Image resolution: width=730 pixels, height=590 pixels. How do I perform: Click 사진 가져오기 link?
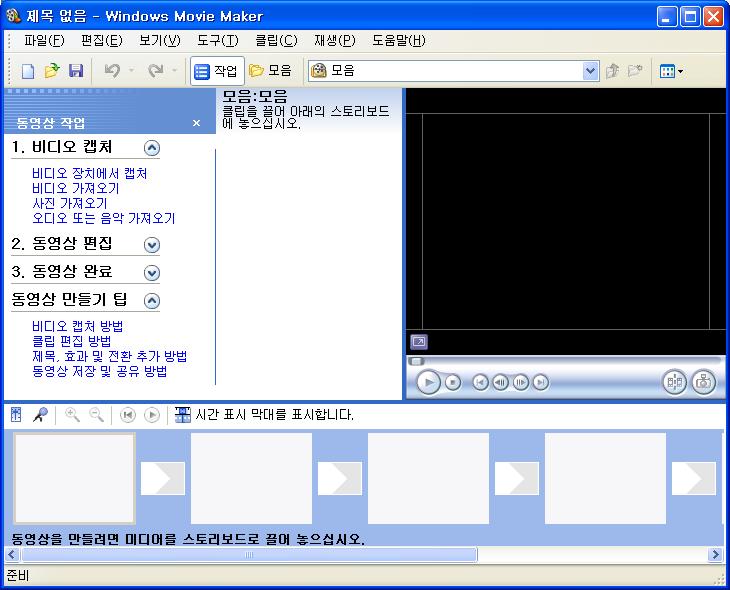click(x=70, y=203)
